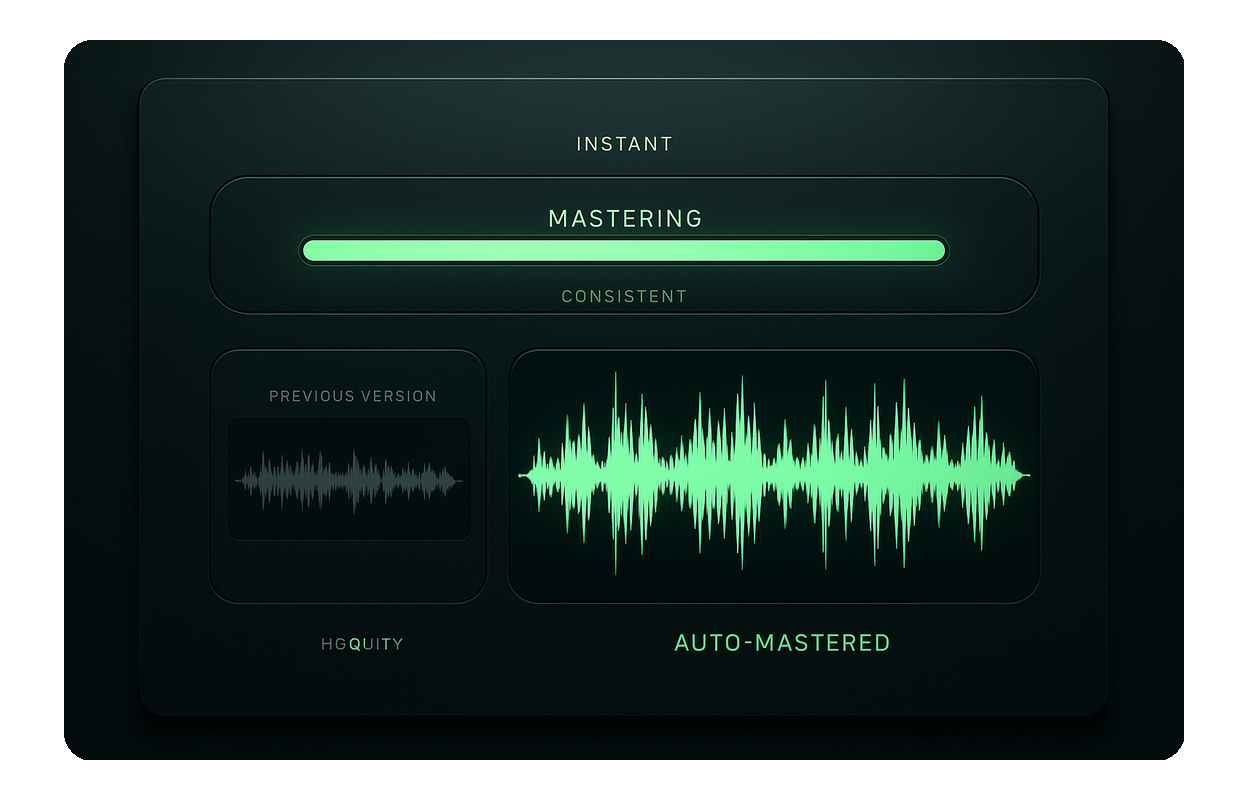Click the middle of the green progress bar
Image resolution: width=1248 pixels, height=800 pixels.
624,251
